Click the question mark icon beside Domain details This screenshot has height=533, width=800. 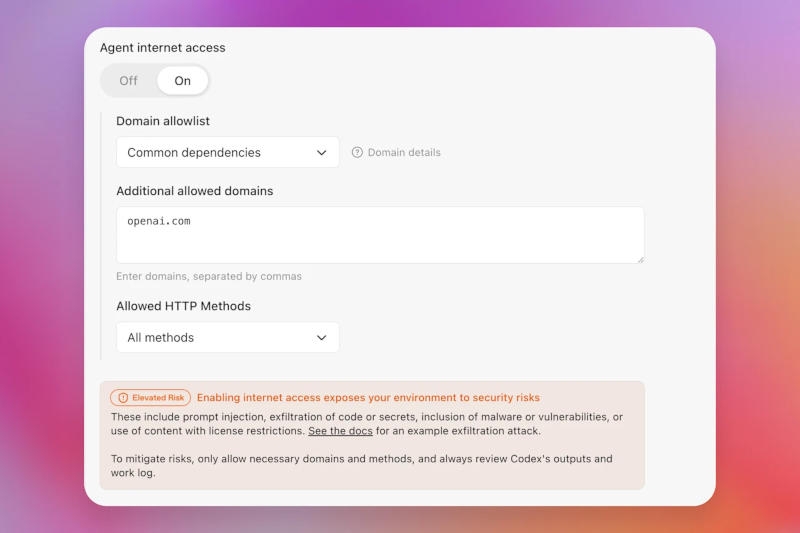pos(358,153)
